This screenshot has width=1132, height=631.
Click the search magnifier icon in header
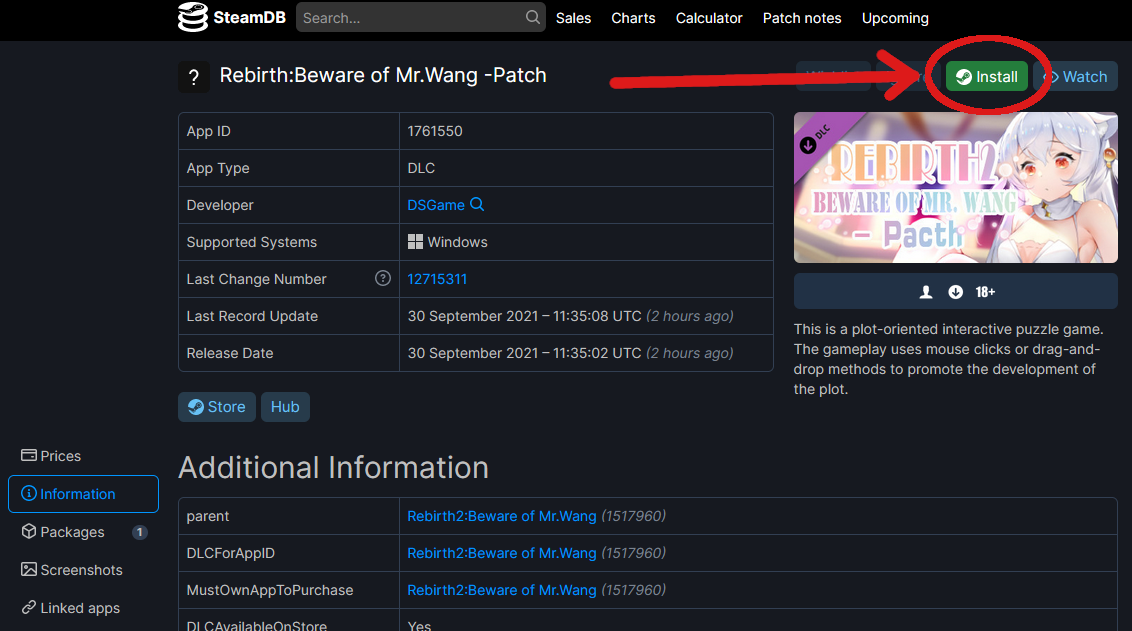pos(533,18)
